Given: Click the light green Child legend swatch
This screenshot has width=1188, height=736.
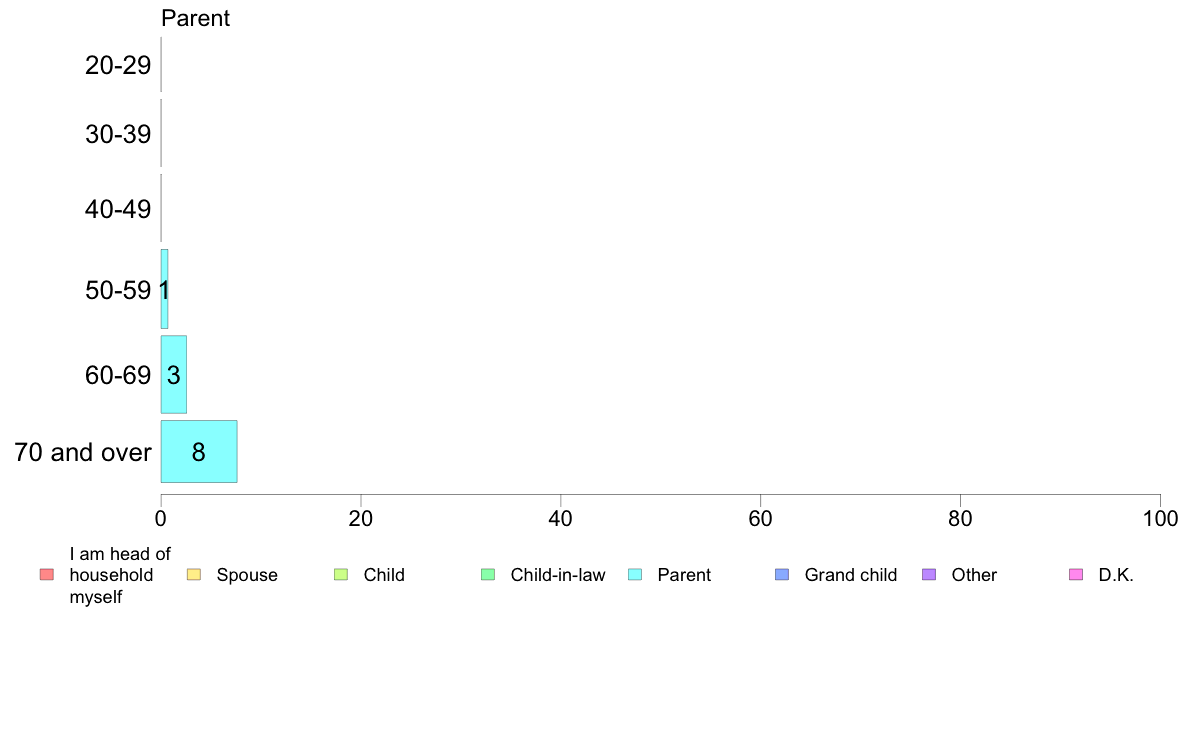Looking at the screenshot, I should pos(341,575).
